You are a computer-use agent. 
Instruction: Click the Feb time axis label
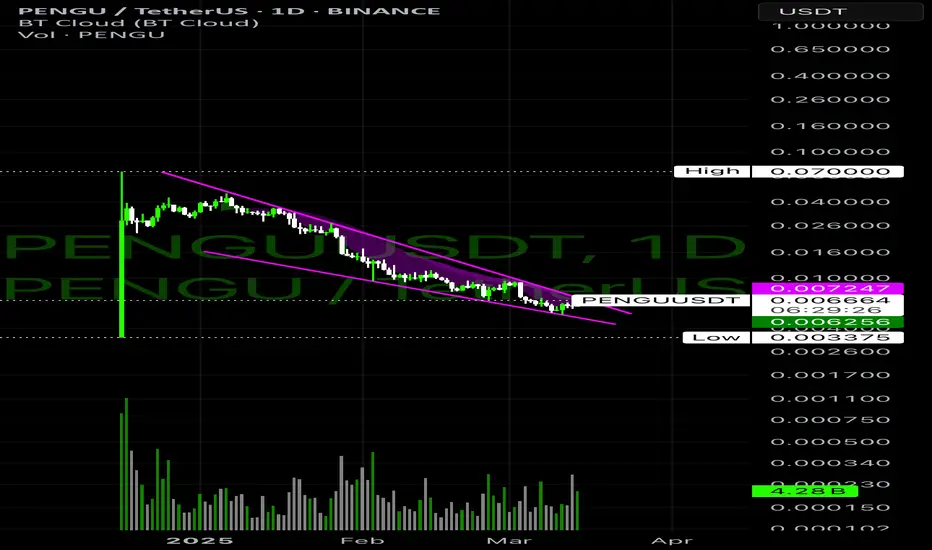[x=362, y=540]
